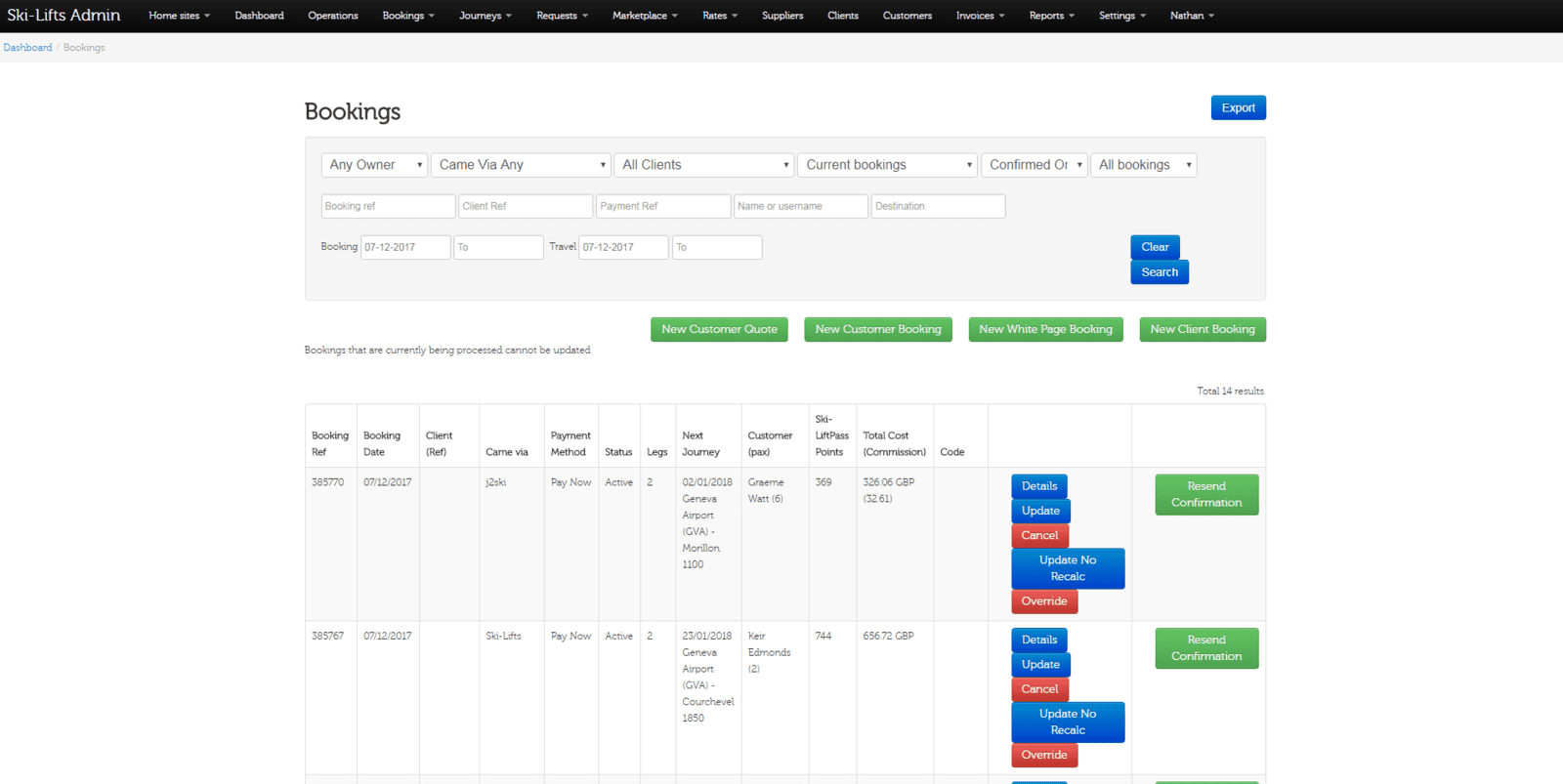Override booking 385767
This screenshot has height=784, width=1563.
pos(1044,756)
